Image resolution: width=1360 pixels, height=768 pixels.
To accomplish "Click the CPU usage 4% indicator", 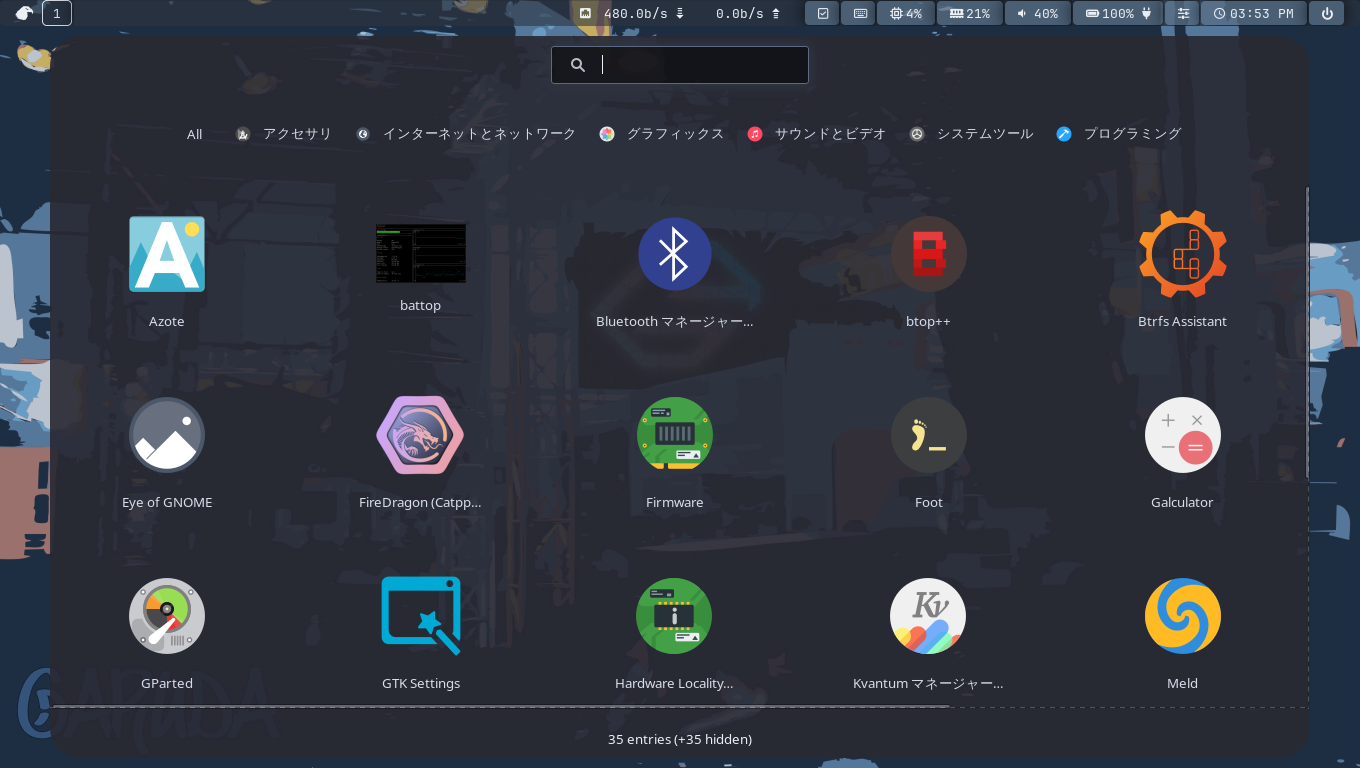I will (906, 13).
